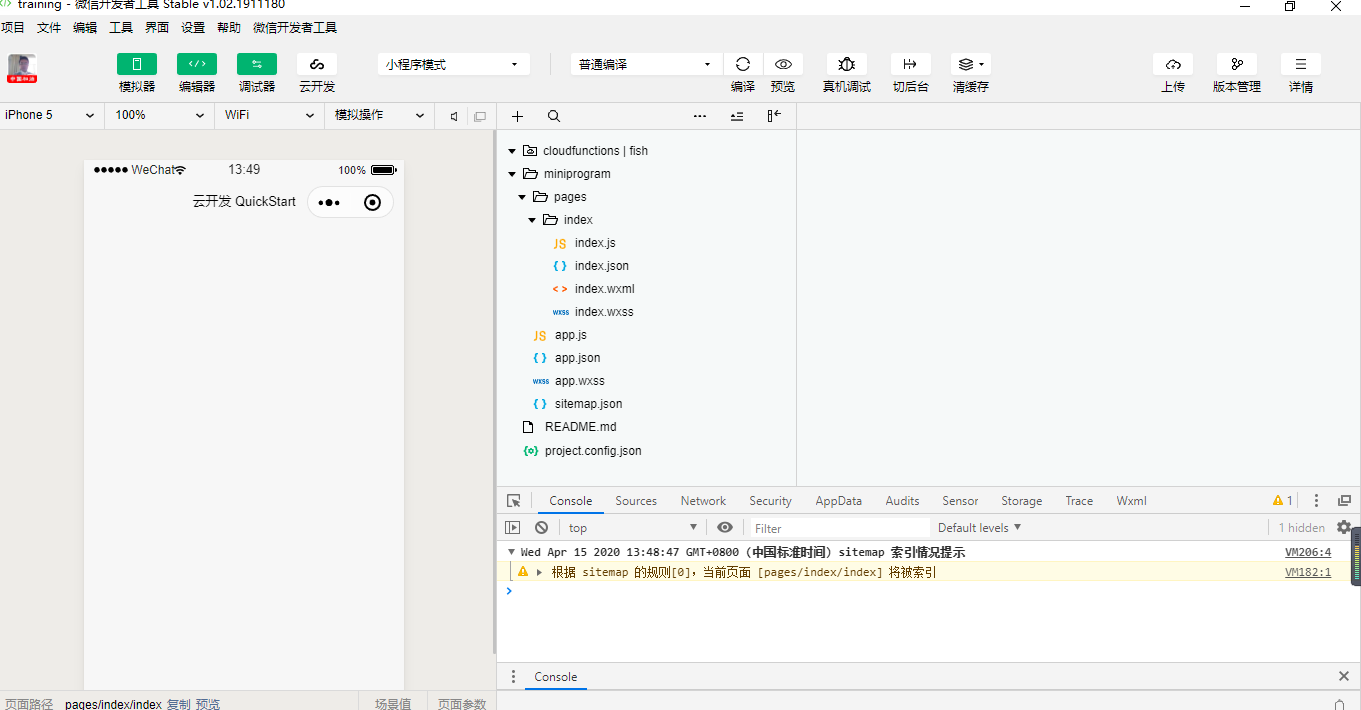Click the plus icon to add file
The image size is (1361, 710).
coord(517,116)
